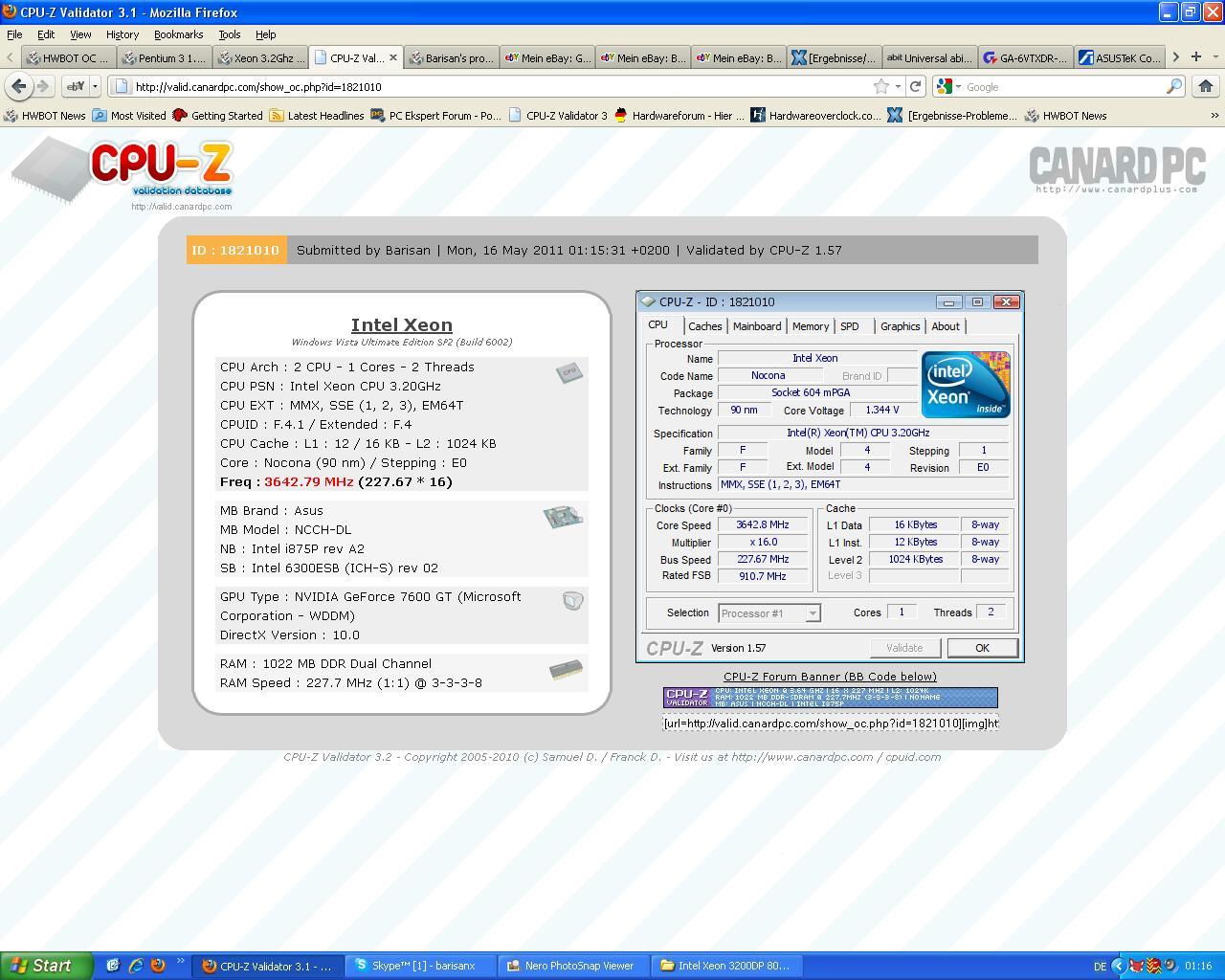Switch to the Caches tab in CPU-Z
Viewport: 1225px width, 980px height.
coord(705,326)
